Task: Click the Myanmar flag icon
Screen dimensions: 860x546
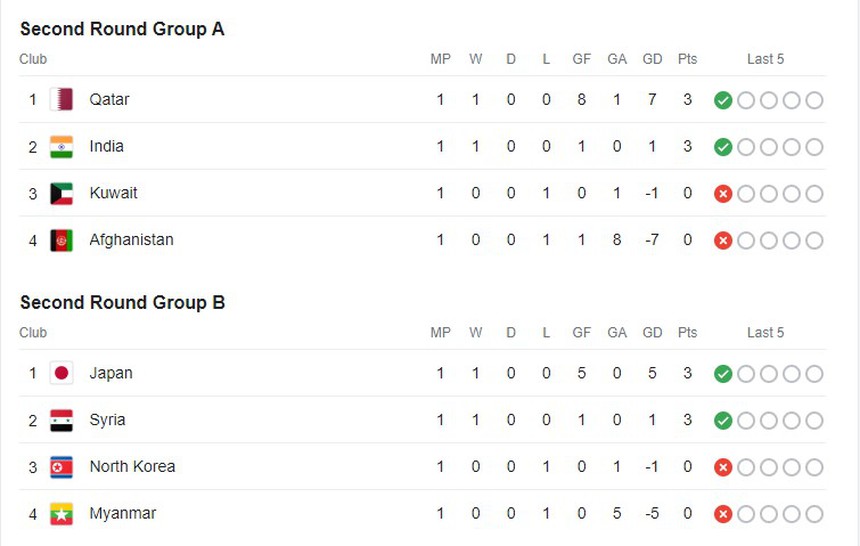Action: coord(62,514)
